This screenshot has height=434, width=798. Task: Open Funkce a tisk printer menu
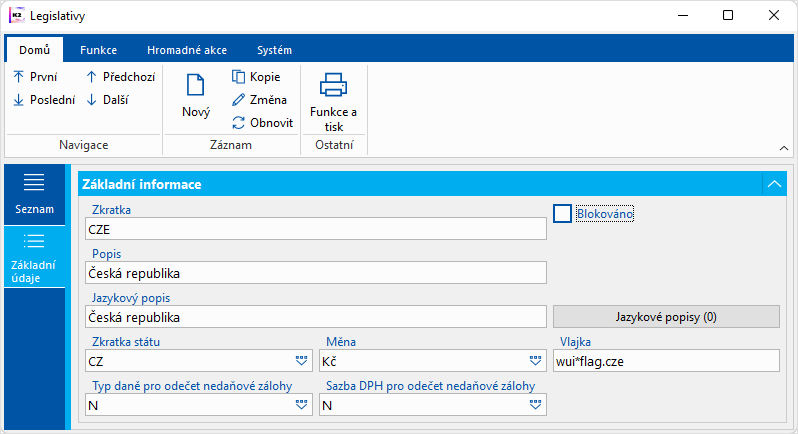click(x=333, y=102)
